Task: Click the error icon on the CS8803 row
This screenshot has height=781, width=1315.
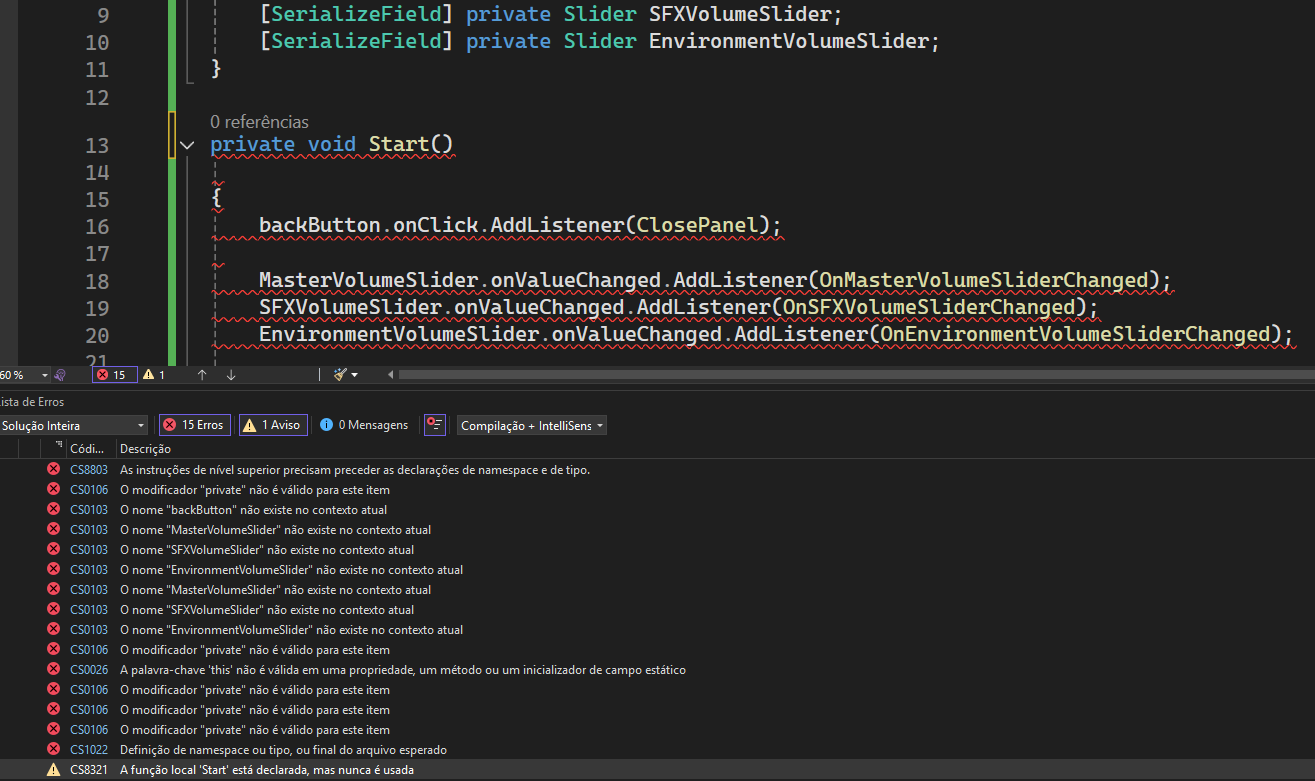Action: tap(53, 469)
